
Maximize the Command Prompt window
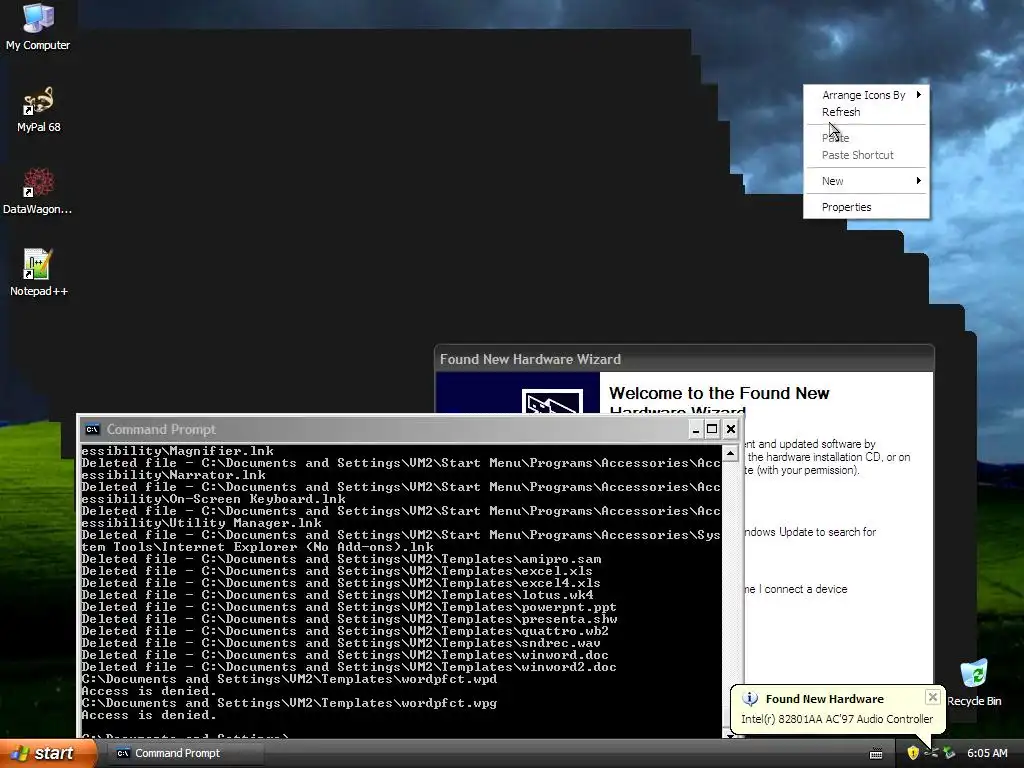click(x=712, y=429)
